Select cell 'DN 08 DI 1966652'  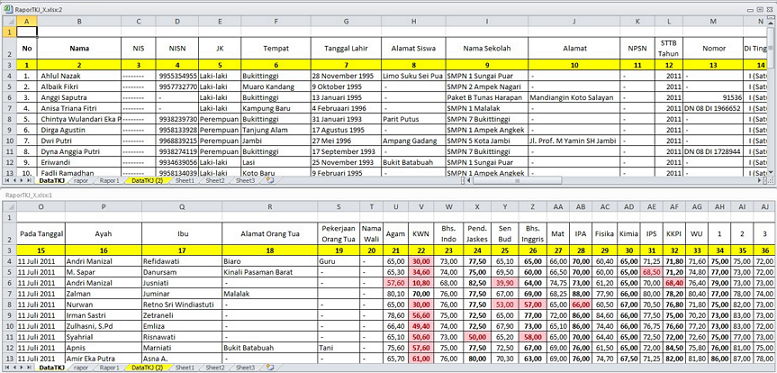pos(713,108)
